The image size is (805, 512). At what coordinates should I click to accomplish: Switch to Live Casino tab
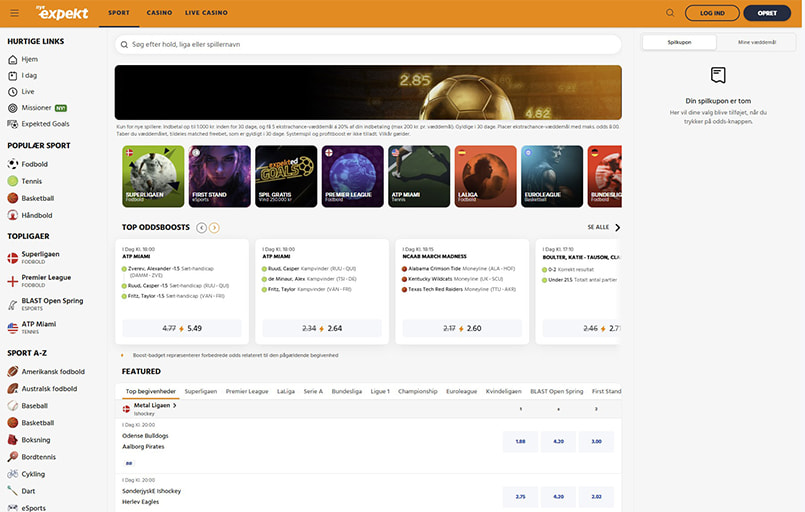click(x=206, y=13)
